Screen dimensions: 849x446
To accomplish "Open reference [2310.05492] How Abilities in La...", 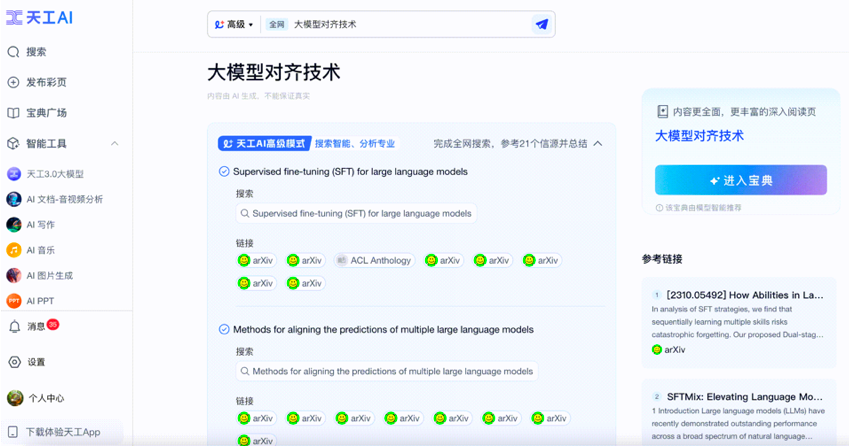I will tap(744, 295).
